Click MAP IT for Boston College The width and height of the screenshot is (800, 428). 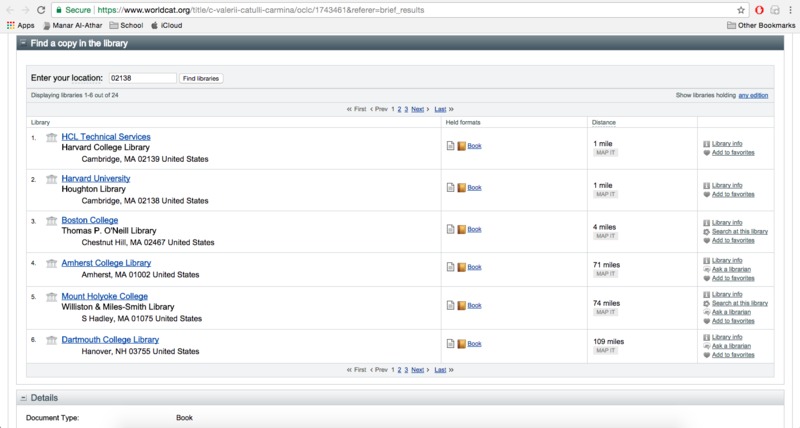(606, 236)
